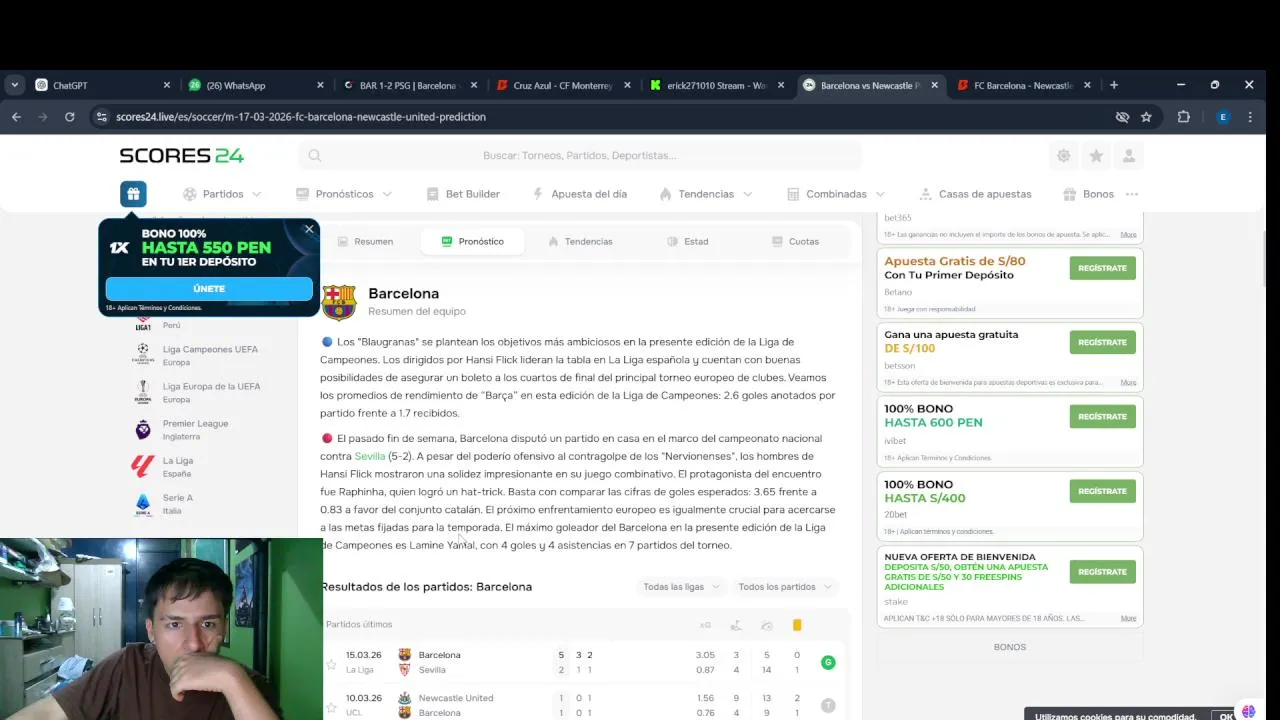The height and width of the screenshot is (720, 1280).
Task: Open the Premier League logo icon
Action: tap(143, 430)
